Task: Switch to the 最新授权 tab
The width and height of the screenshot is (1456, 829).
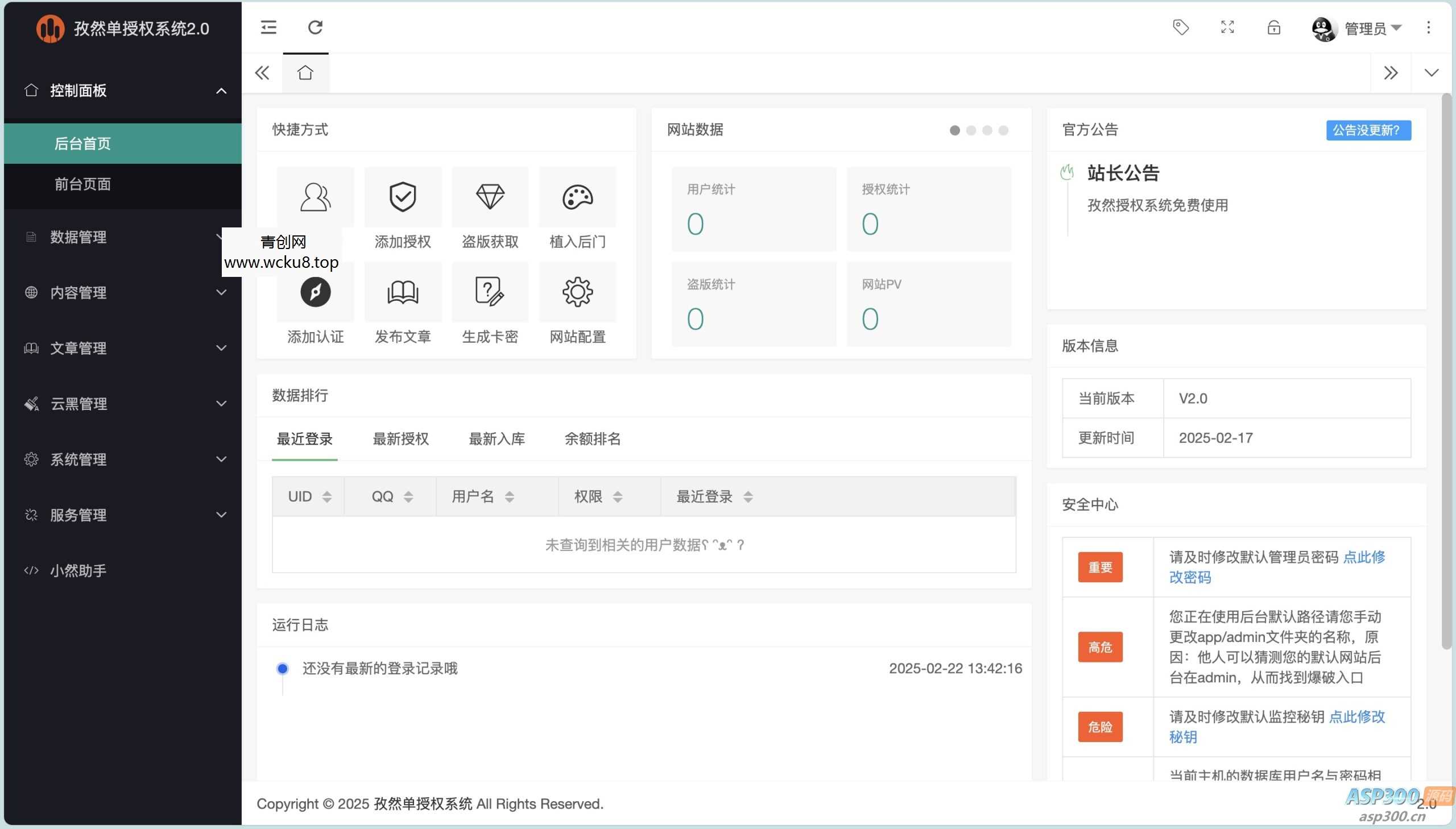Action: pyautogui.click(x=400, y=439)
